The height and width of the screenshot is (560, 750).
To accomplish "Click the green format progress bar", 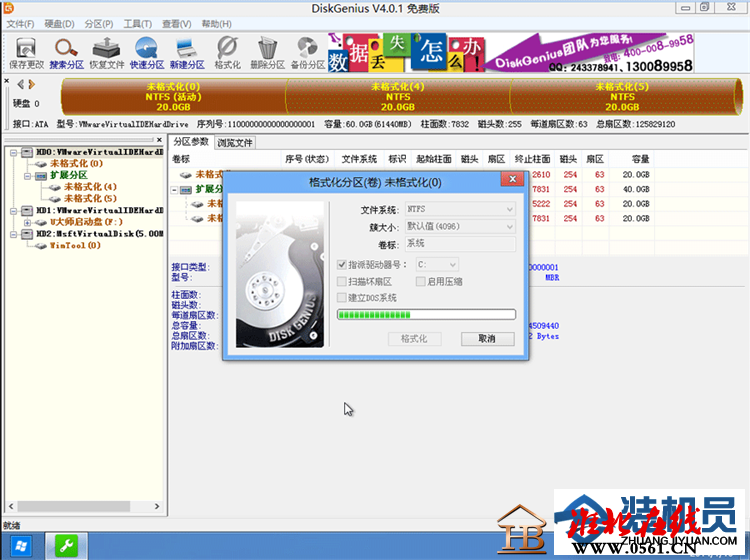I will point(426,314).
